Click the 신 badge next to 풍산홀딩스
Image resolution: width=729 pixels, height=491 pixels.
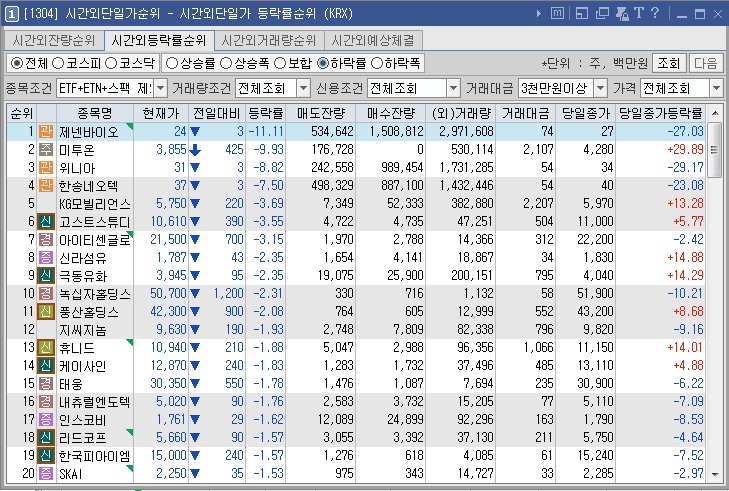(46, 312)
